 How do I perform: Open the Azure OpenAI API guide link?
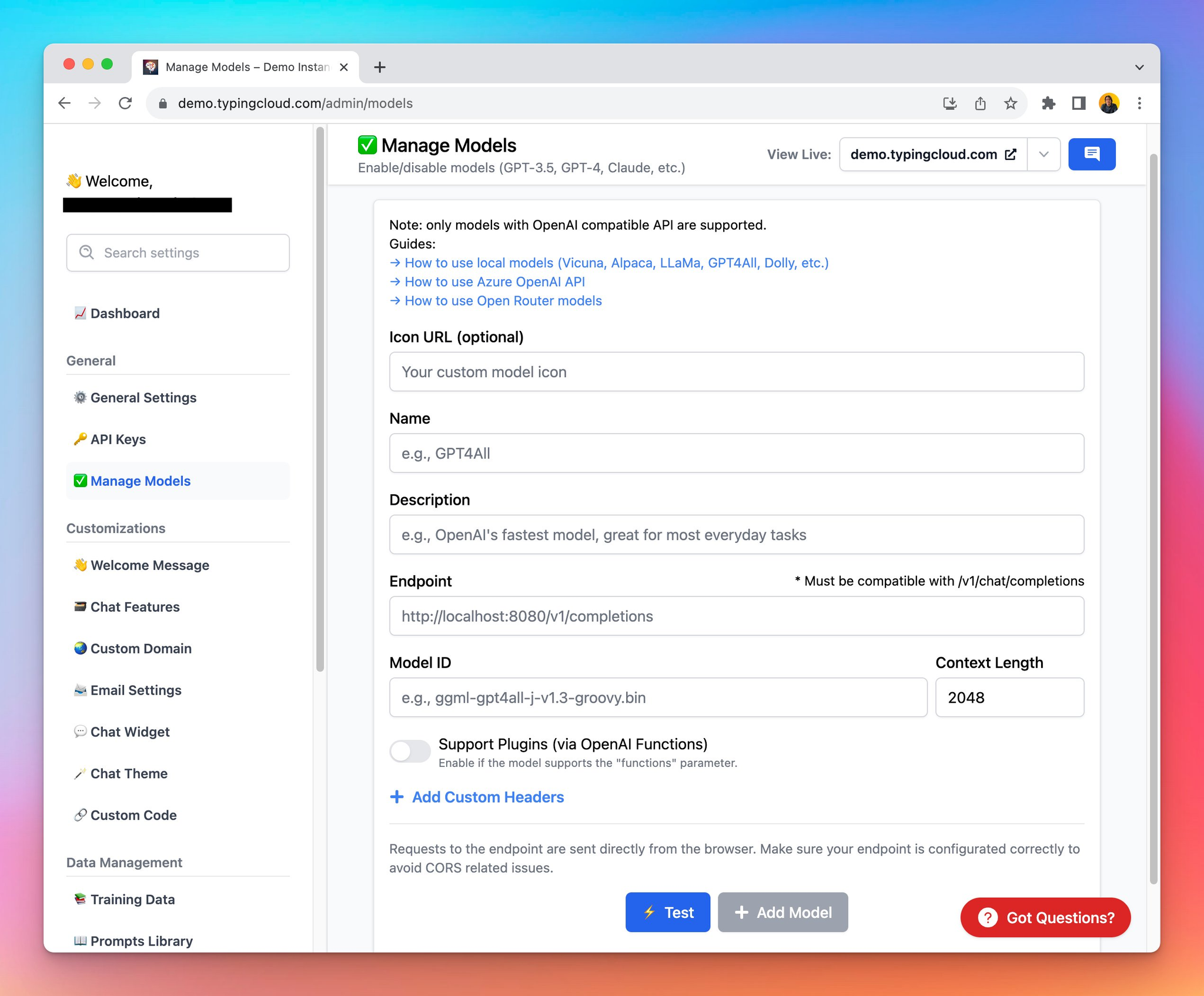[x=494, y=282]
